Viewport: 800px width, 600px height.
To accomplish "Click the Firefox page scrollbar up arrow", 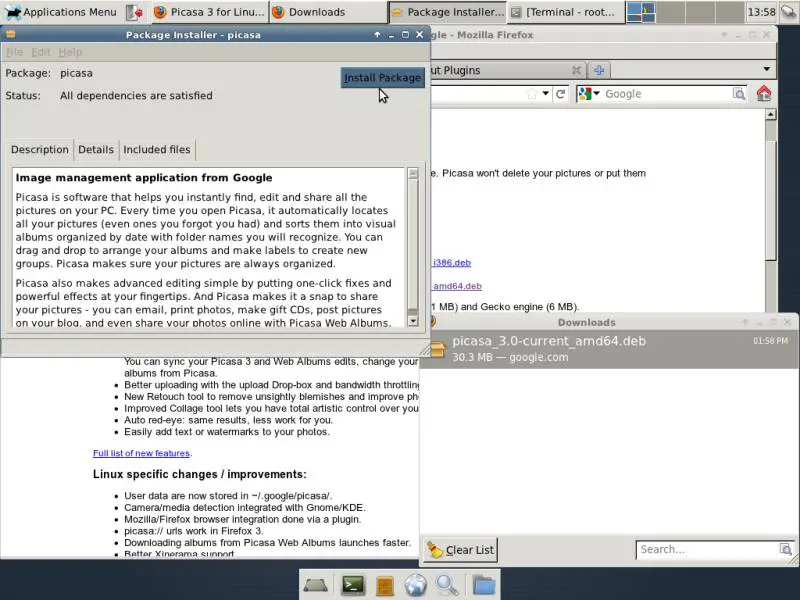I will pyautogui.click(x=770, y=115).
